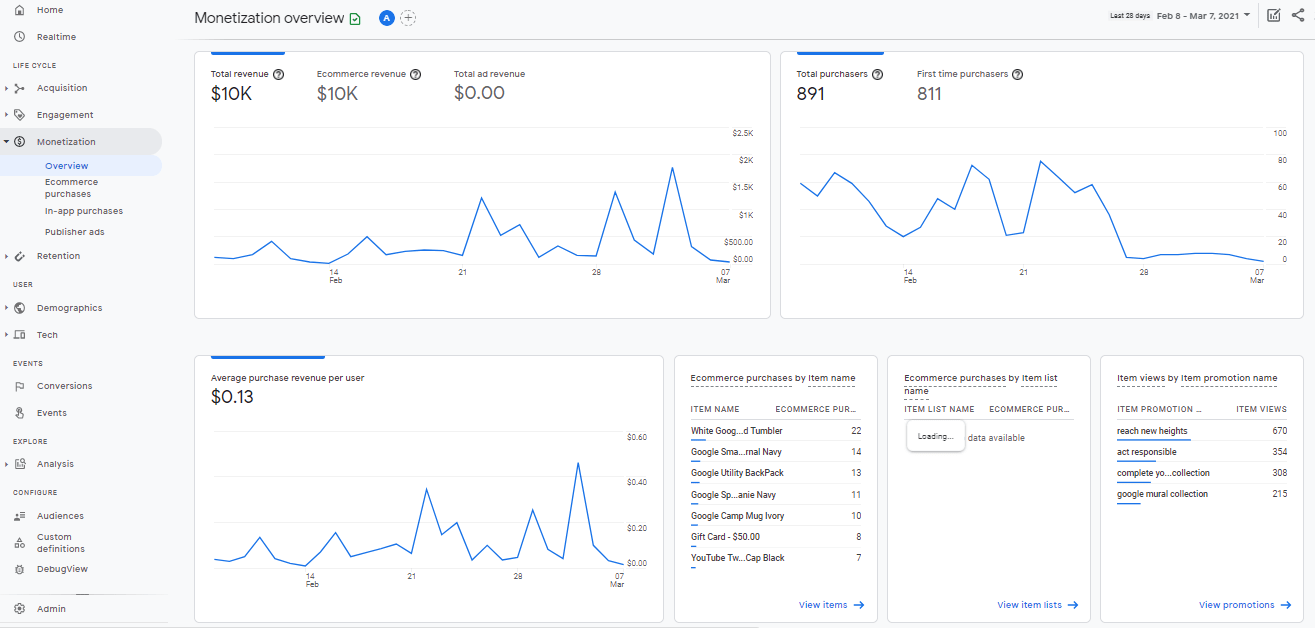Click the DebugView icon
1315x628 pixels.
pos(20,569)
